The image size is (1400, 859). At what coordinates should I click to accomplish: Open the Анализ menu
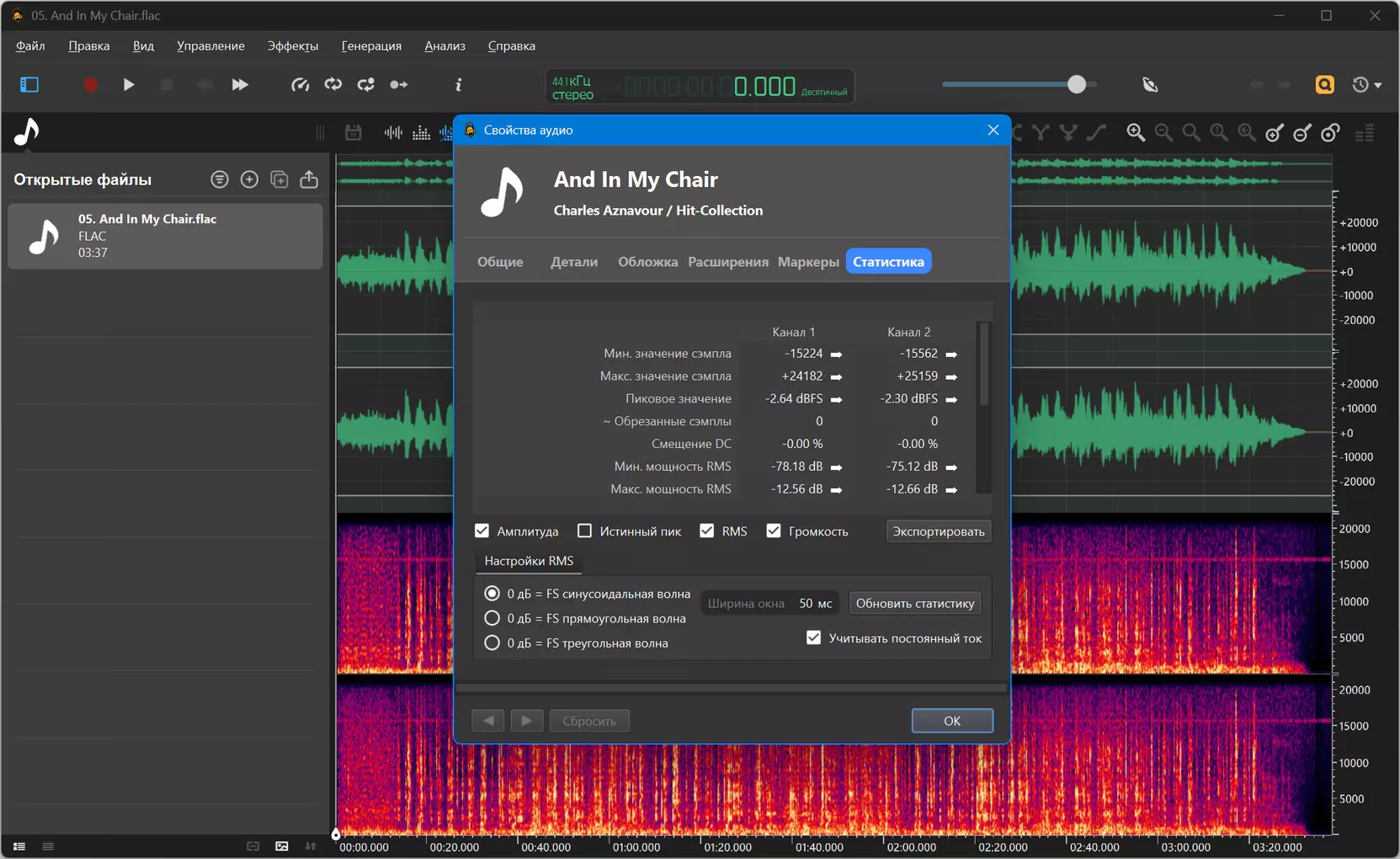point(444,45)
